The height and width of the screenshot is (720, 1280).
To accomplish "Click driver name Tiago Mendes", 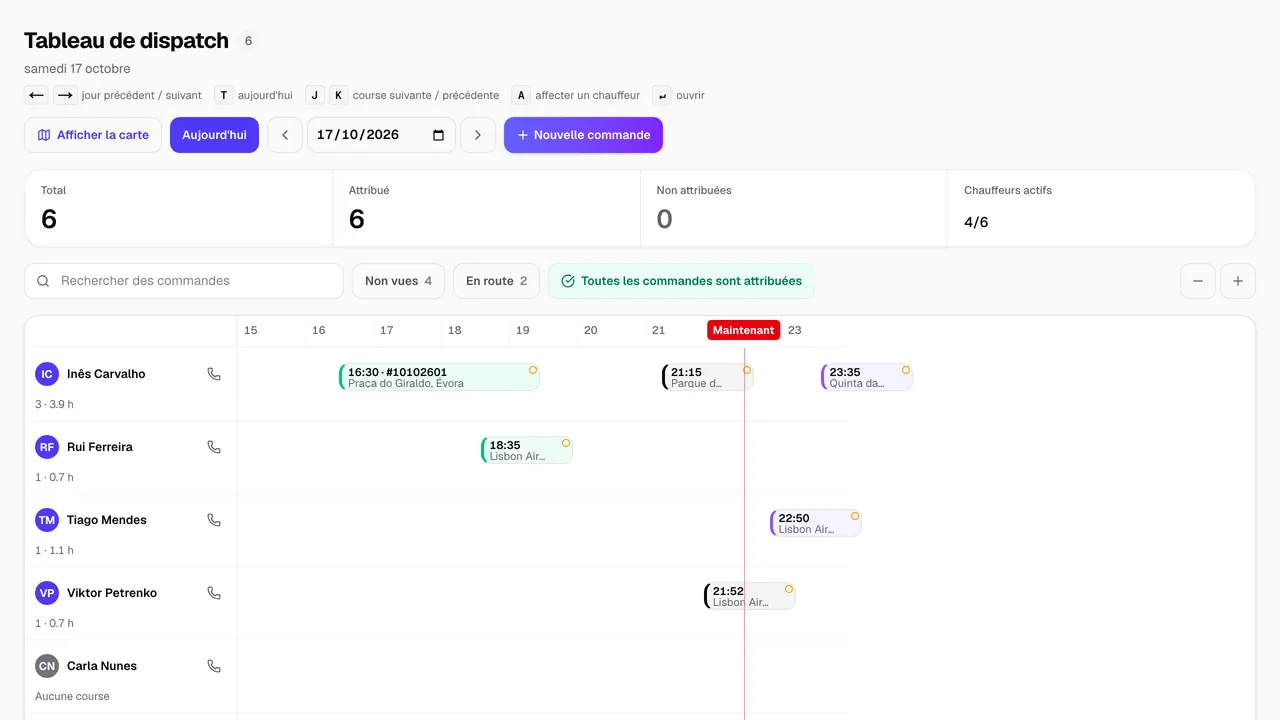I will click(107, 520).
